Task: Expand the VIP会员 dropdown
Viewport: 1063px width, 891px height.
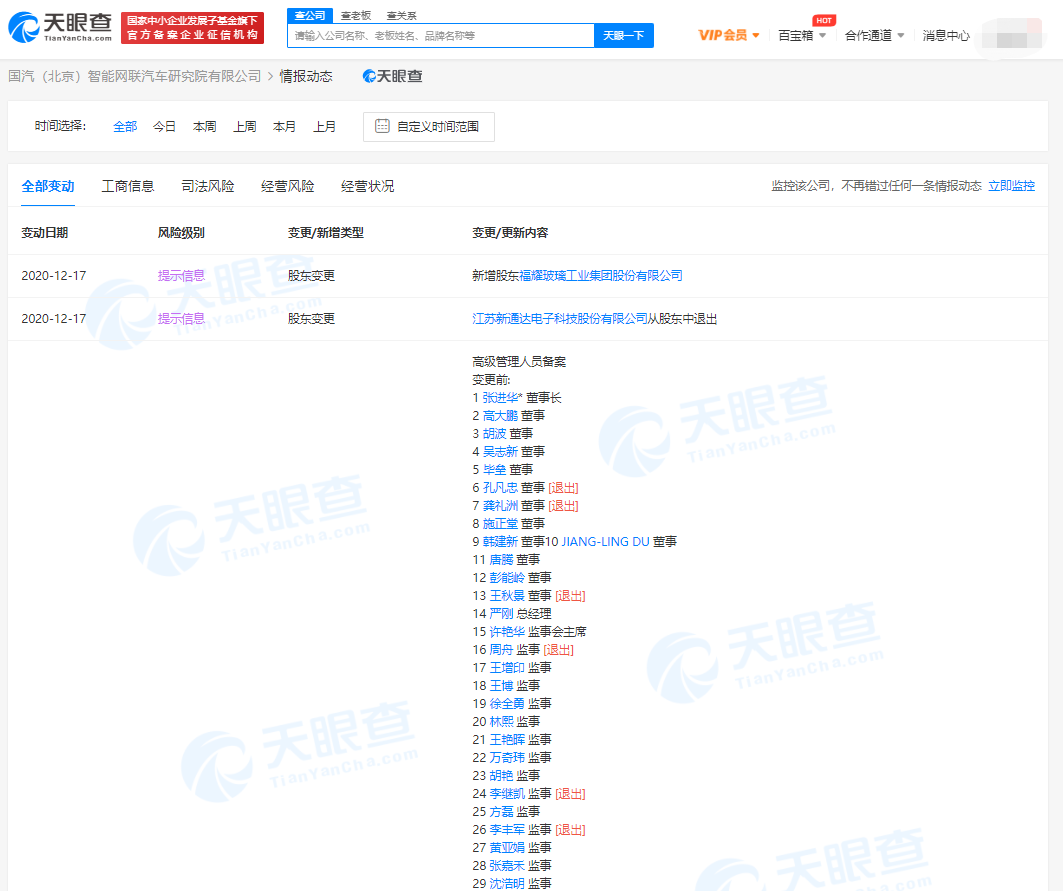Action: coord(729,35)
